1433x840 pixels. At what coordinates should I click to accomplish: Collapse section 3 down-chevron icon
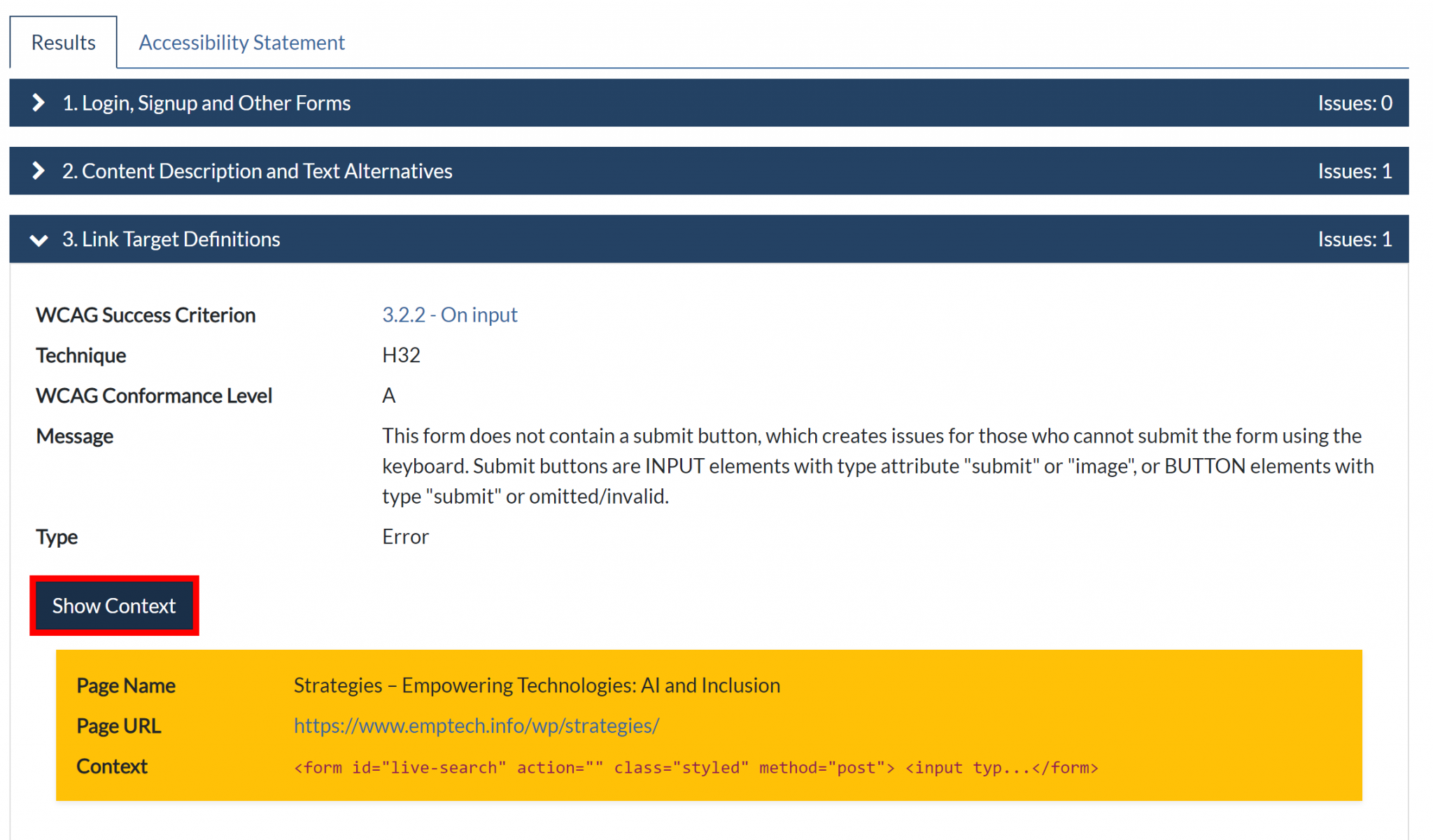coord(38,240)
